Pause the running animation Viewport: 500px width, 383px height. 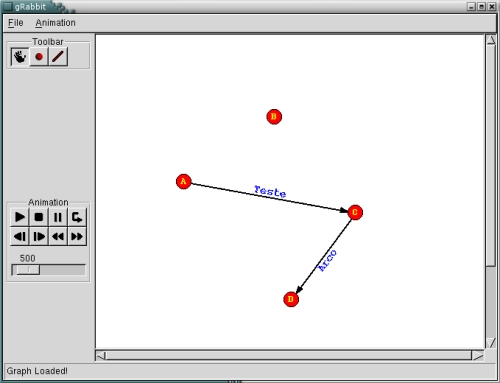click(58, 217)
